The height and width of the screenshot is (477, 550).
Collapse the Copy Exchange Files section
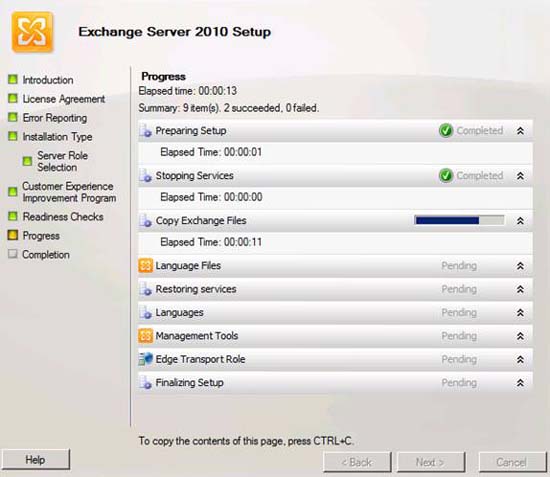pyautogui.click(x=520, y=221)
